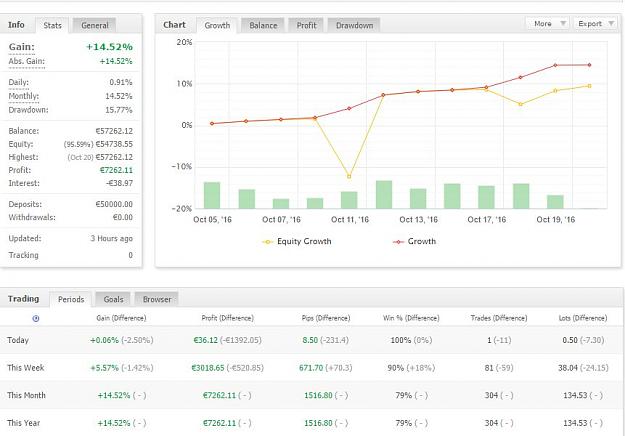The image size is (625, 436).
Task: Click the balance value €57262.12
Action: click(x=114, y=131)
